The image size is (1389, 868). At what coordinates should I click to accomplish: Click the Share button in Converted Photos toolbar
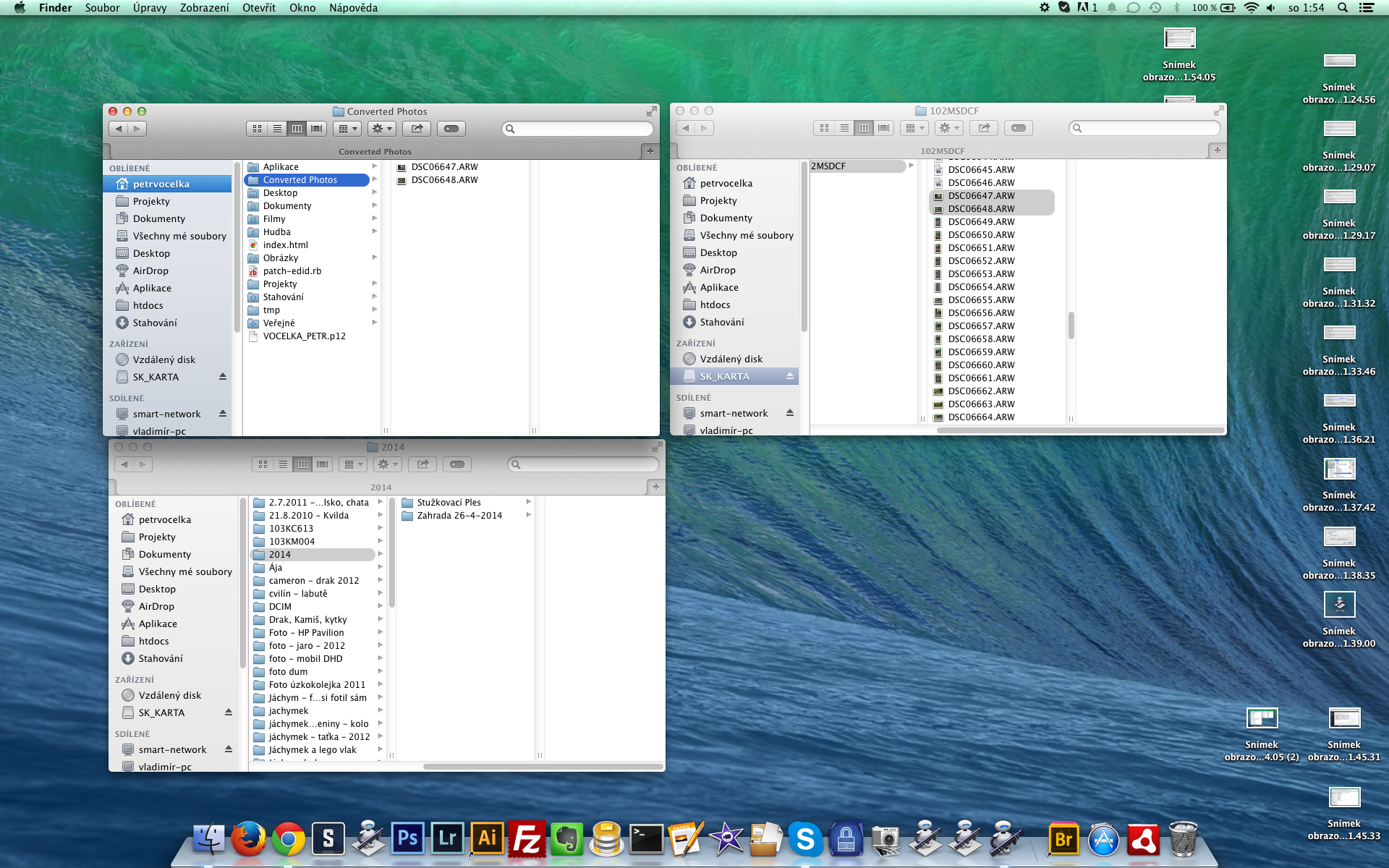pyautogui.click(x=417, y=129)
